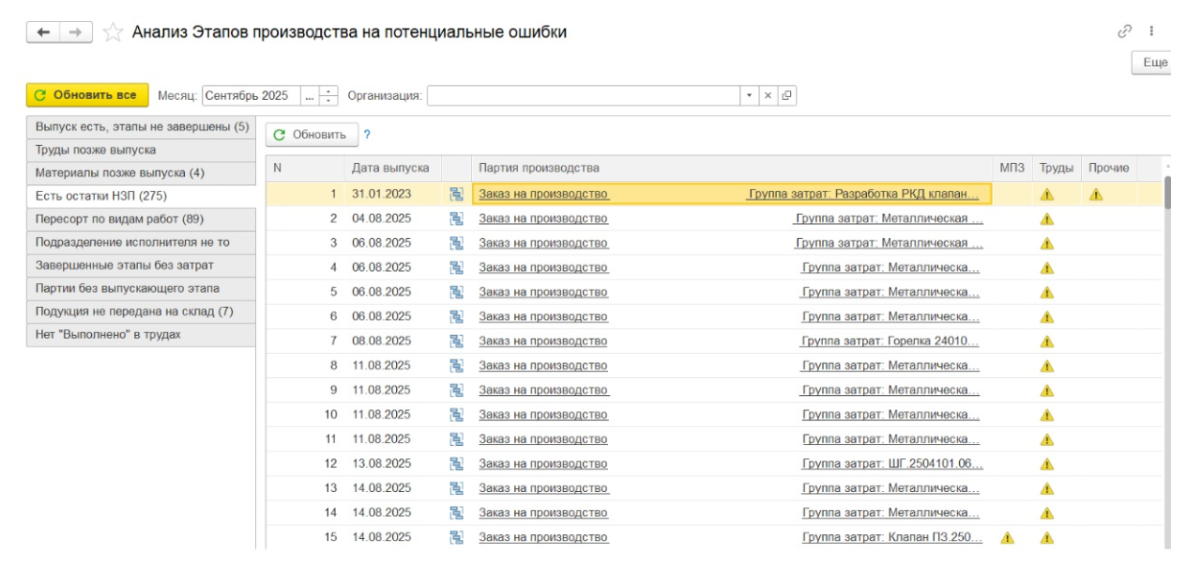The height and width of the screenshot is (578, 1194).
Task: Open 'Группа затрат: Клапан ПЗ.250...' link
Action: (x=892, y=537)
